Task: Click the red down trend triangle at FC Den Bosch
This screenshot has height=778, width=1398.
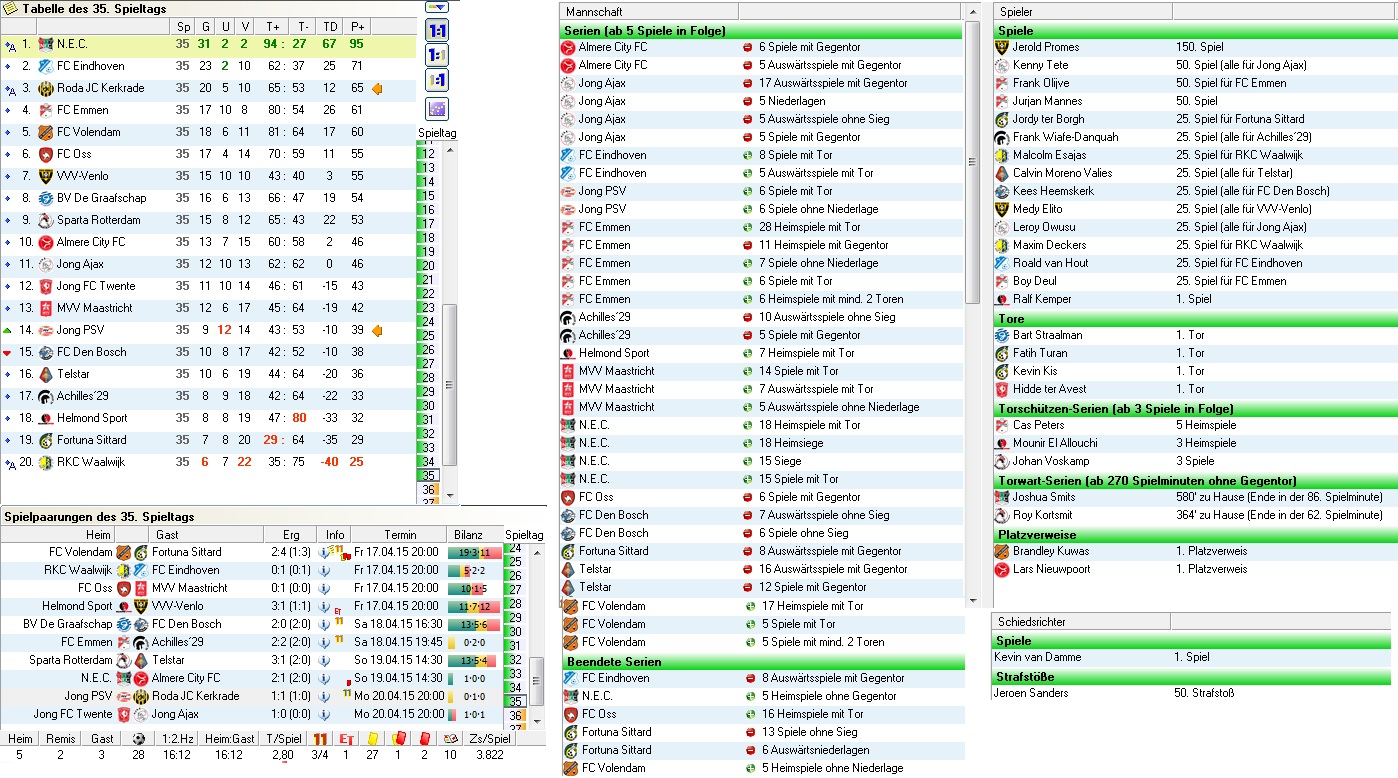Action: tap(8, 352)
